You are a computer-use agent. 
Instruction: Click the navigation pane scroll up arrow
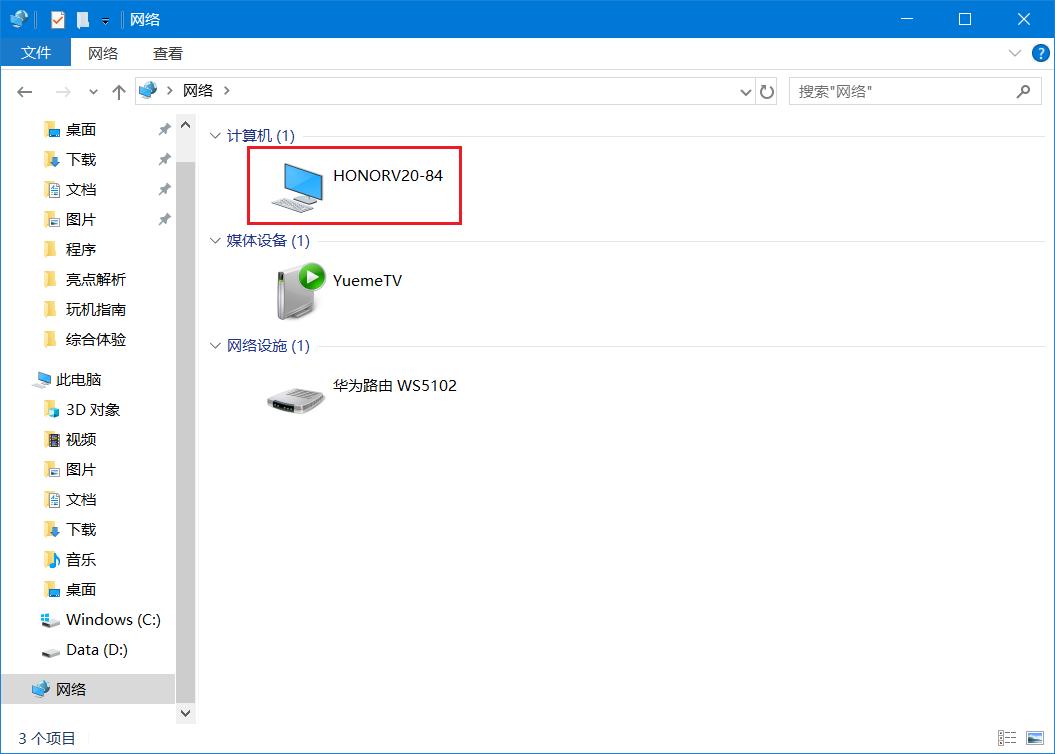pyautogui.click(x=186, y=125)
